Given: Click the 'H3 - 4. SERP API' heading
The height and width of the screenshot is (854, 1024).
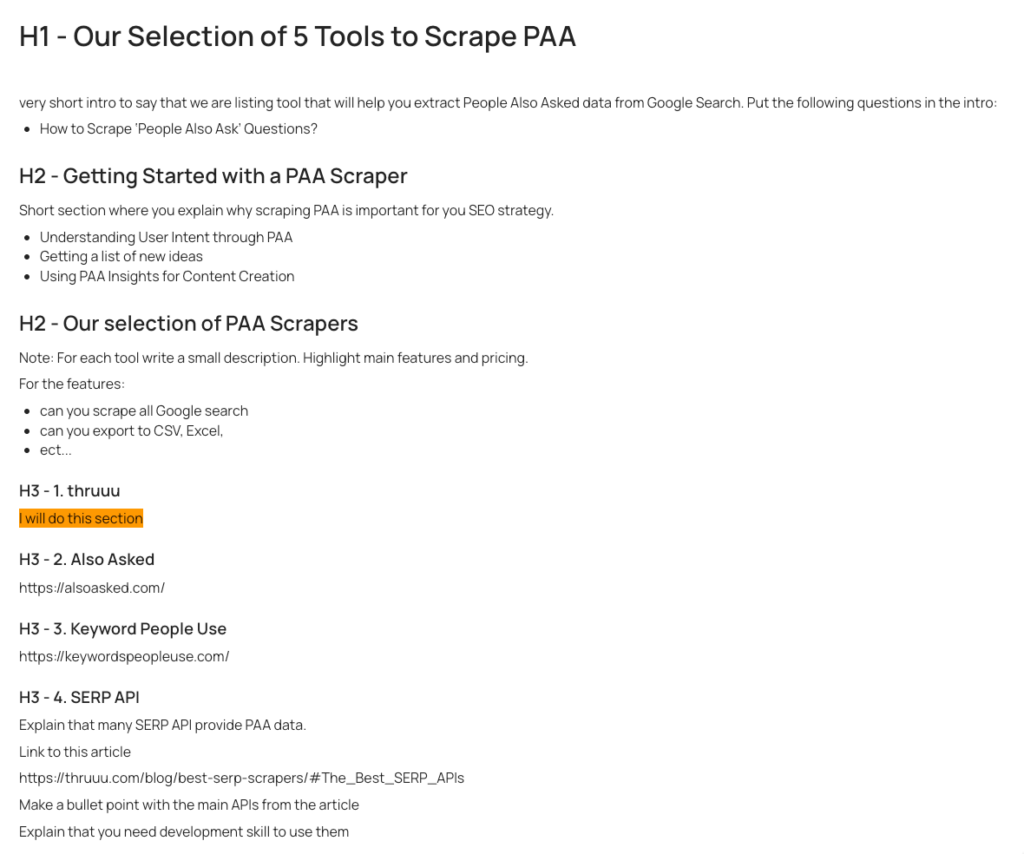Looking at the screenshot, I should (79, 697).
